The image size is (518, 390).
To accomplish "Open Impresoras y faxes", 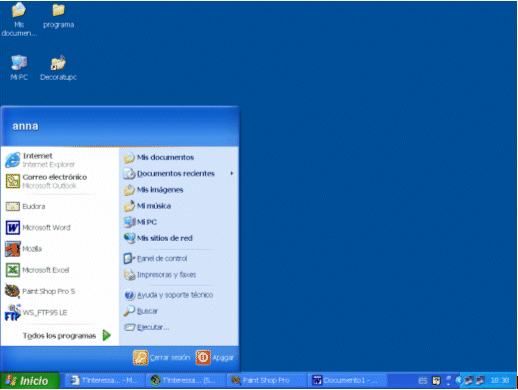I will pos(160,275).
